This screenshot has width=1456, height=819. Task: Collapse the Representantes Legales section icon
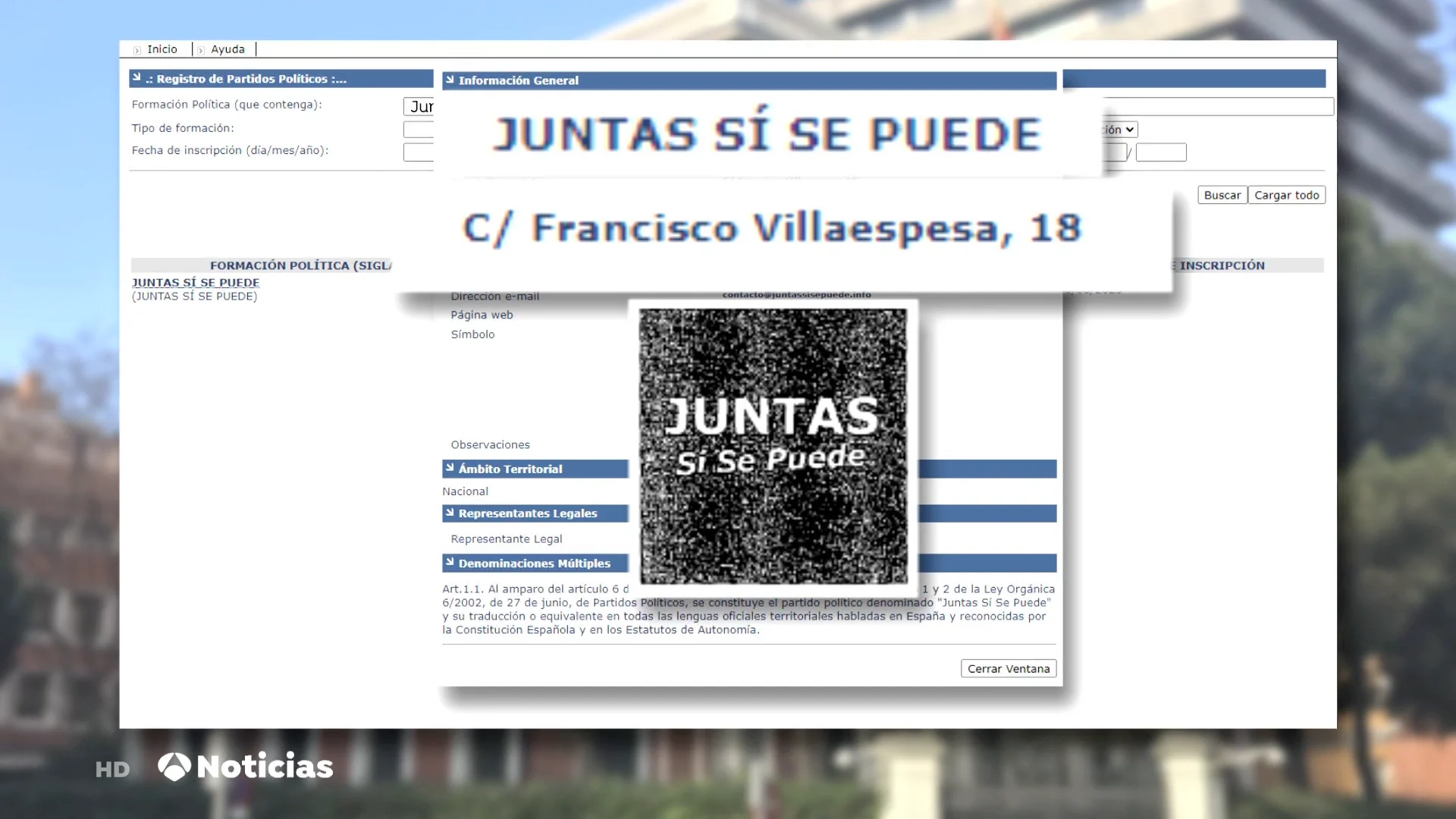coord(450,513)
